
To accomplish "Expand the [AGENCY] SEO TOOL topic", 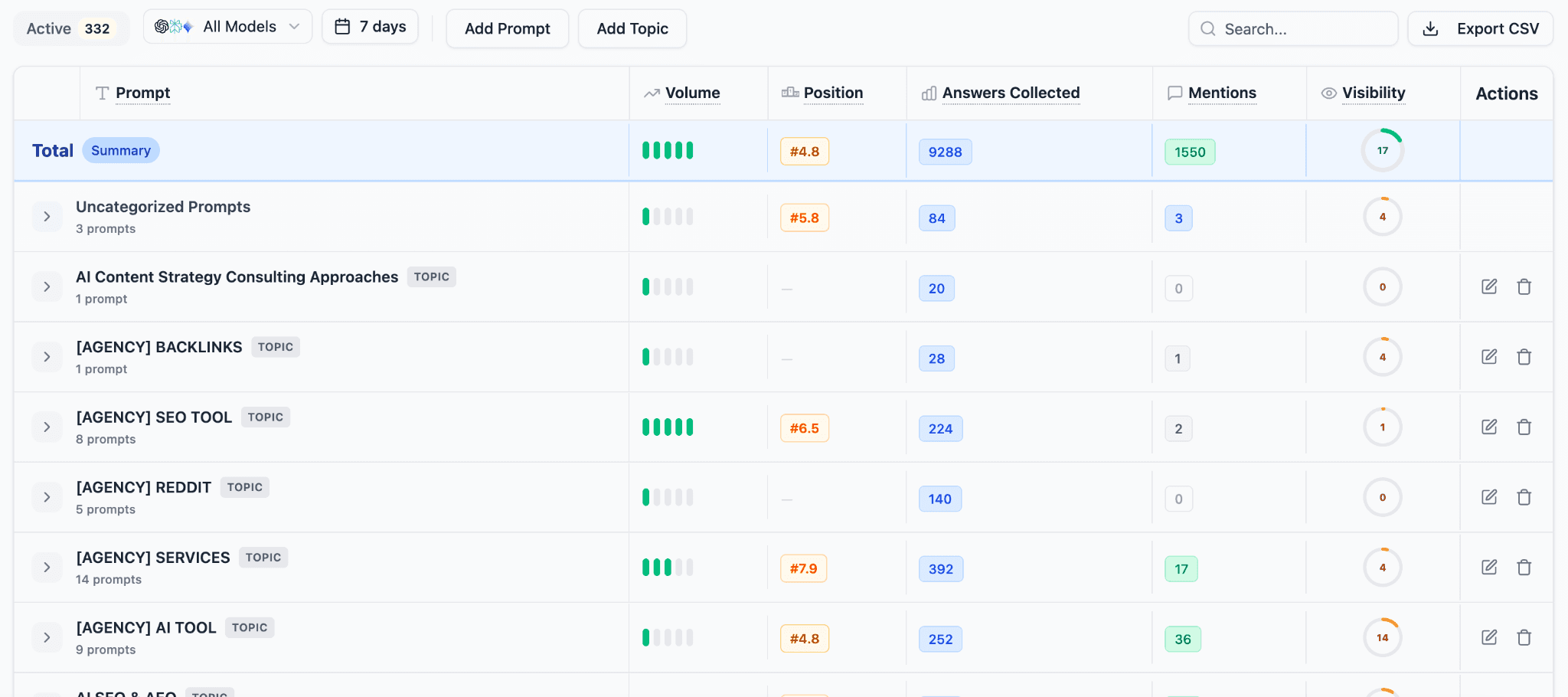I will (x=47, y=427).
